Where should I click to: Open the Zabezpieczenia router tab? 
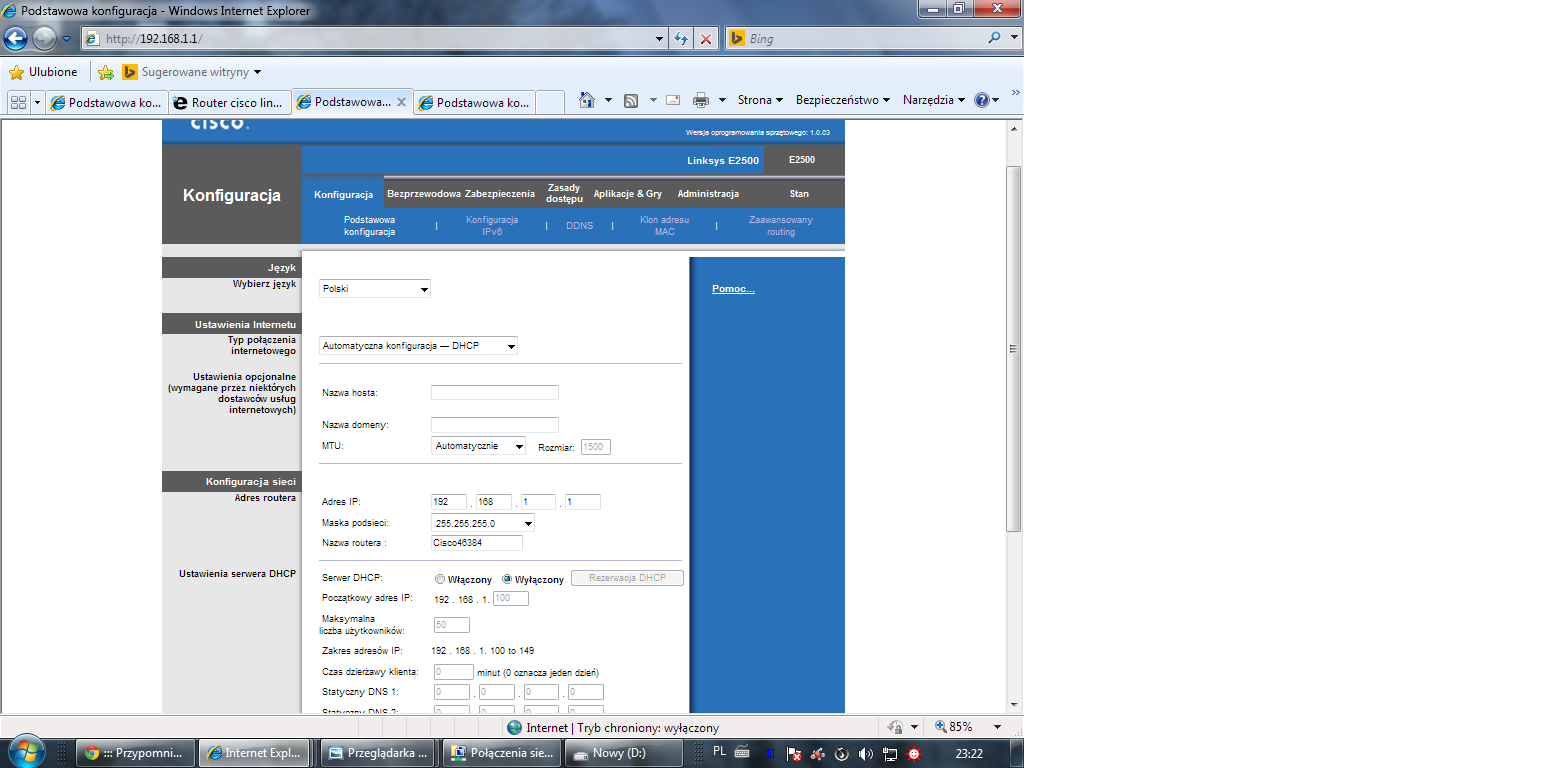pos(500,194)
